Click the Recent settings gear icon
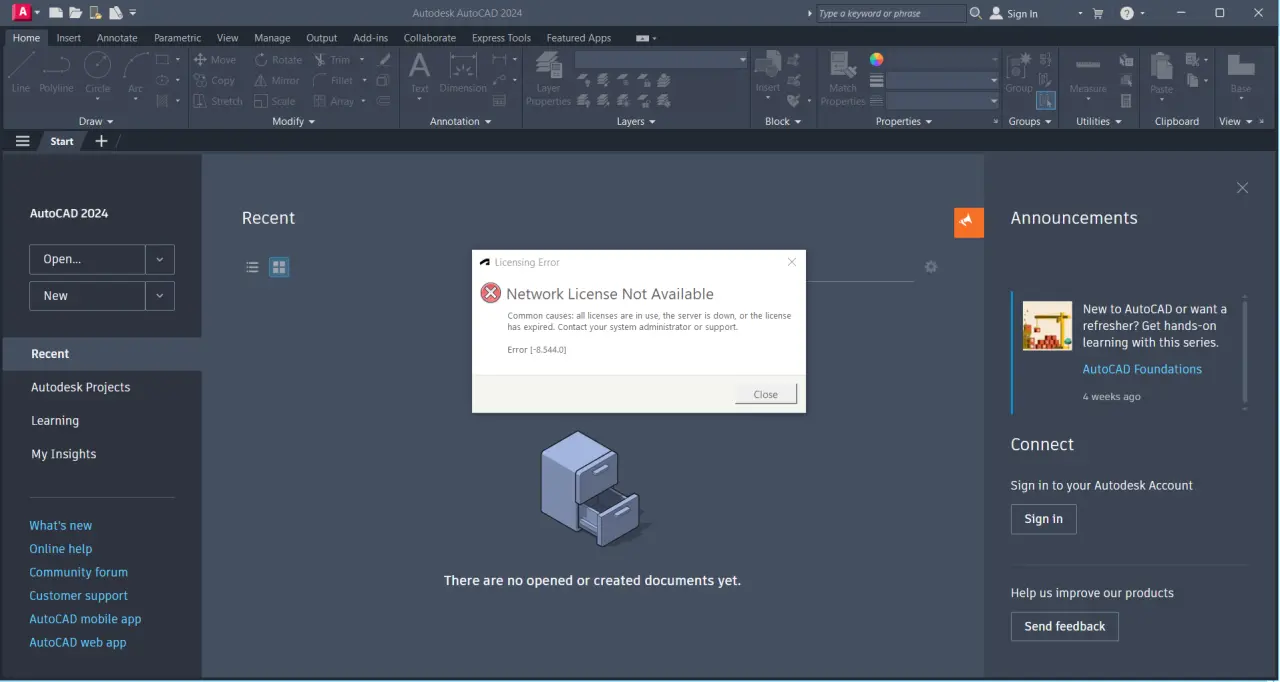1280x682 pixels. click(x=931, y=267)
